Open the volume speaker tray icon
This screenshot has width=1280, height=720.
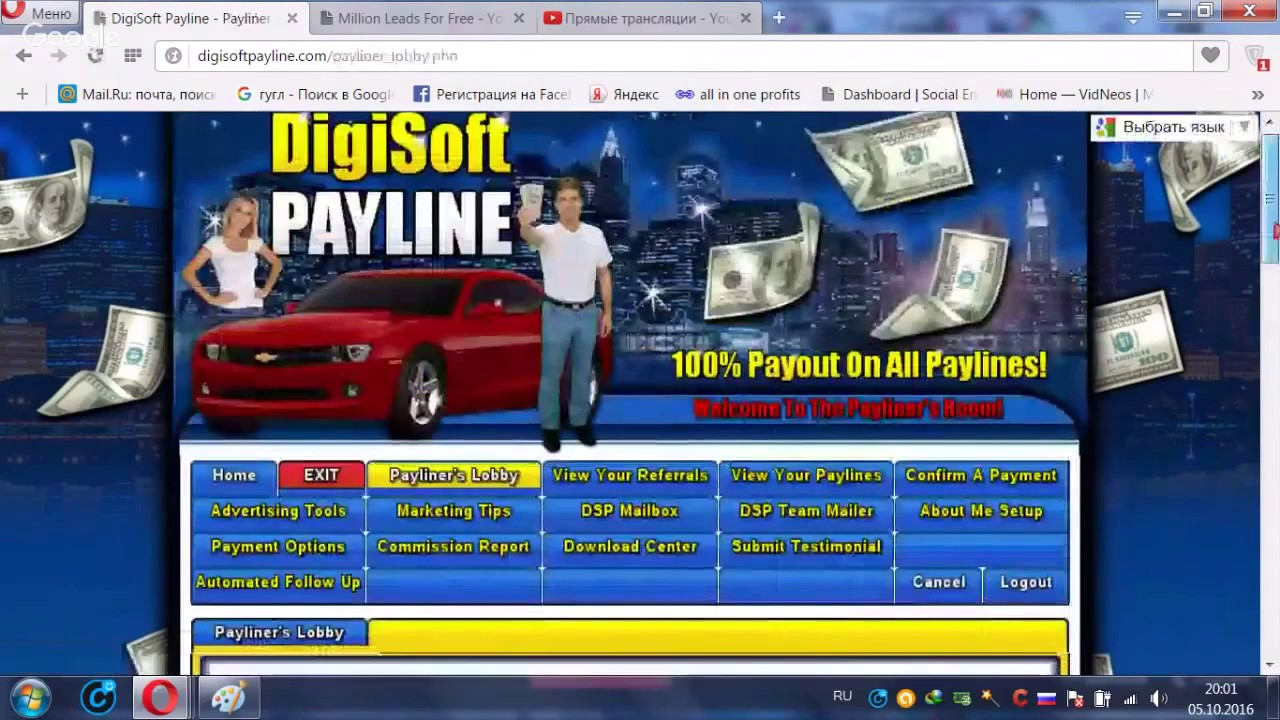[x=1159, y=698]
